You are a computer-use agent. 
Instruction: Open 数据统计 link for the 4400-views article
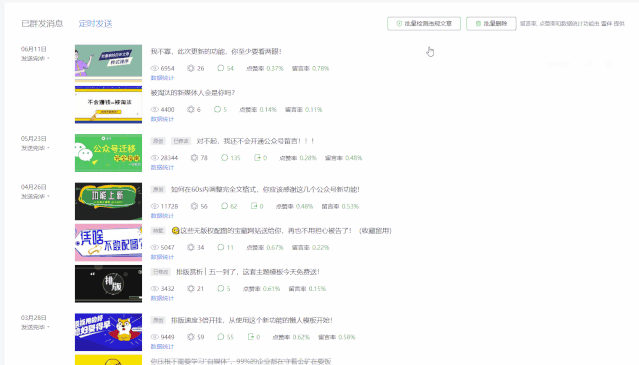click(162, 119)
